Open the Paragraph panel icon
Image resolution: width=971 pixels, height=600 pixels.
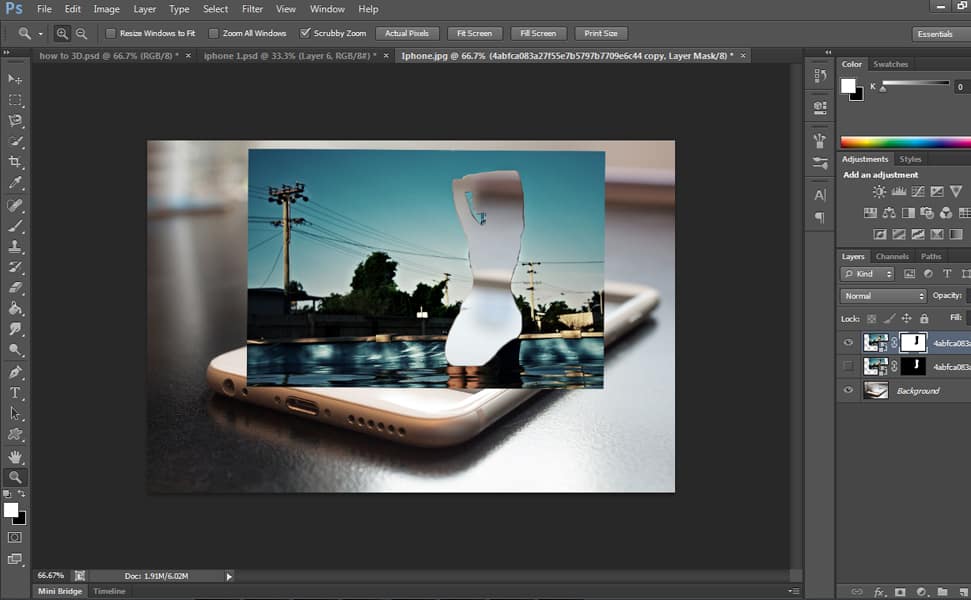(x=820, y=217)
